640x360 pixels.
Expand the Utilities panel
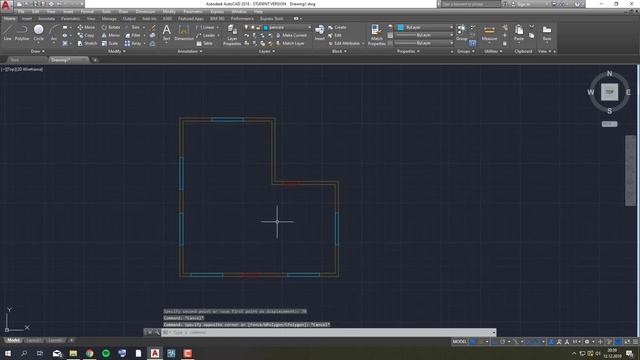click(493, 51)
